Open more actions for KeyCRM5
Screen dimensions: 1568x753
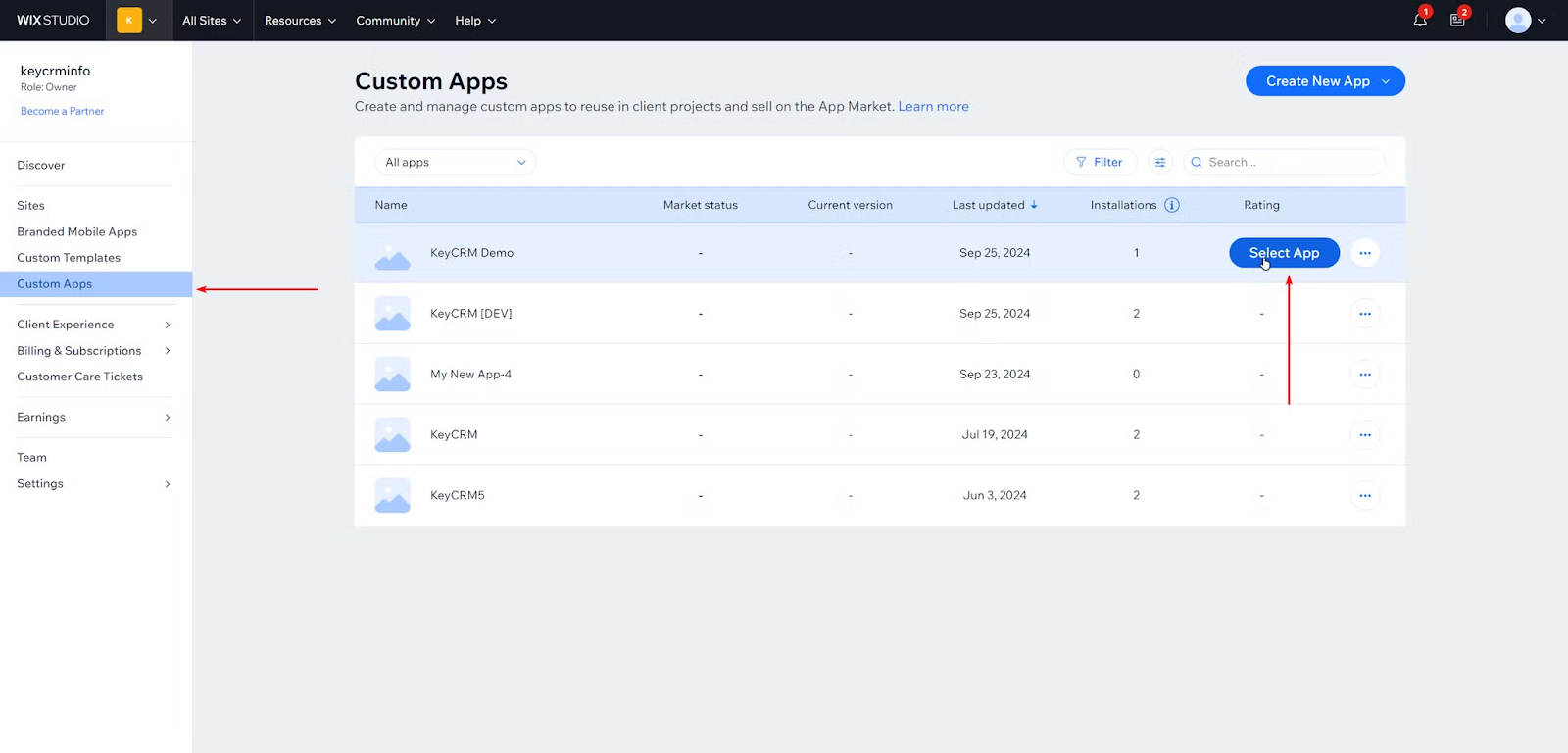pyautogui.click(x=1365, y=496)
